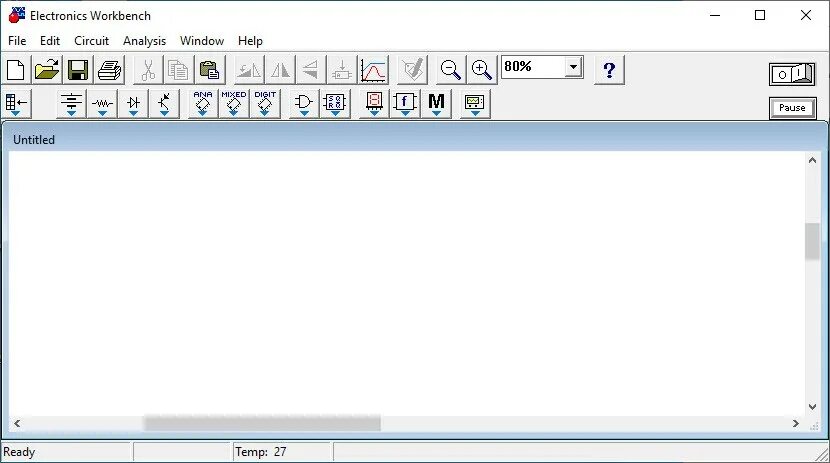Click the vertical scrollbar down arrow

coord(813,406)
